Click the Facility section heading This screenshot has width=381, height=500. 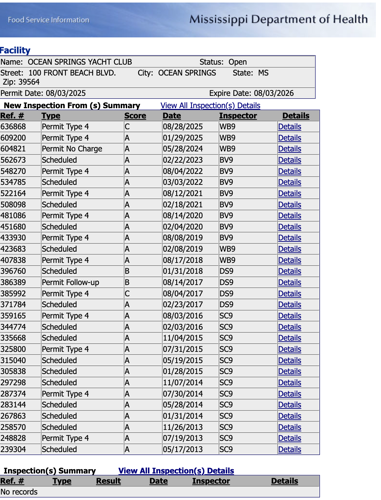[x=15, y=50]
